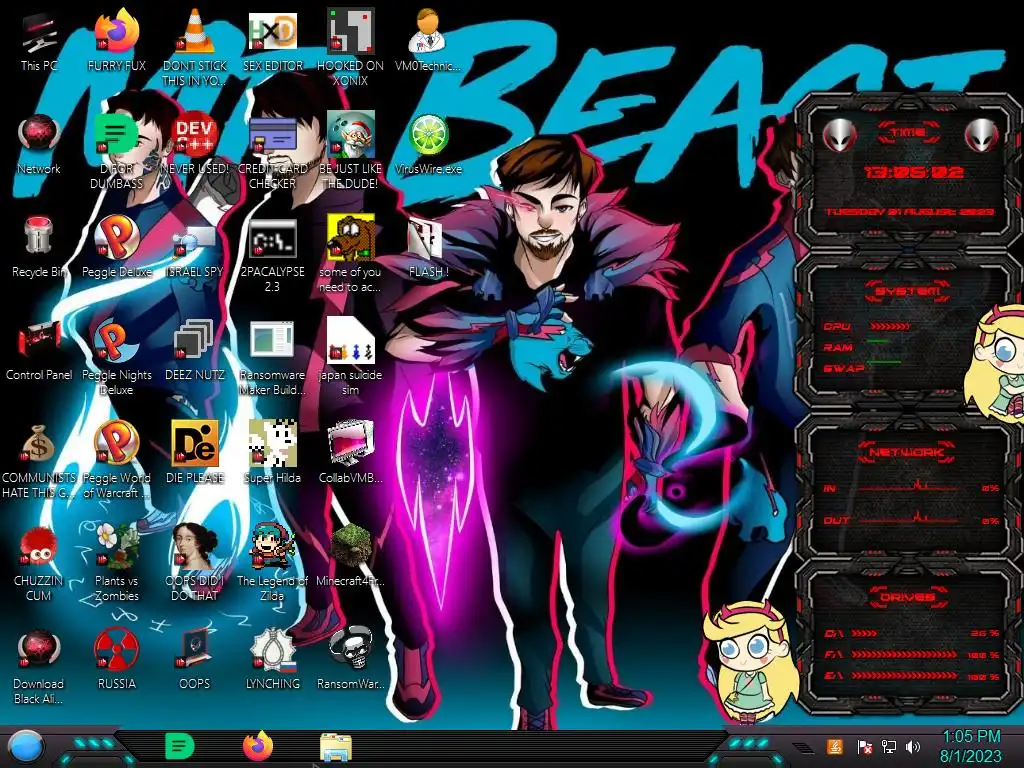Open the FLASH ! desktop shortcut
This screenshot has height=768, width=1024.
click(x=428, y=247)
